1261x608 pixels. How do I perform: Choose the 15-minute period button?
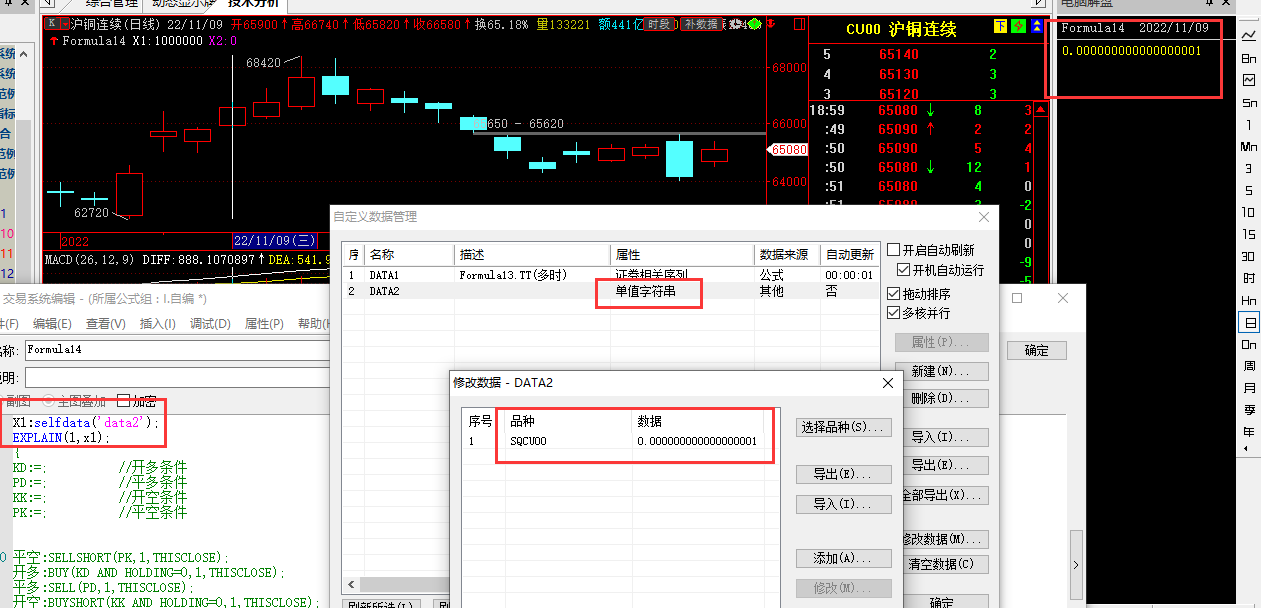point(1249,234)
